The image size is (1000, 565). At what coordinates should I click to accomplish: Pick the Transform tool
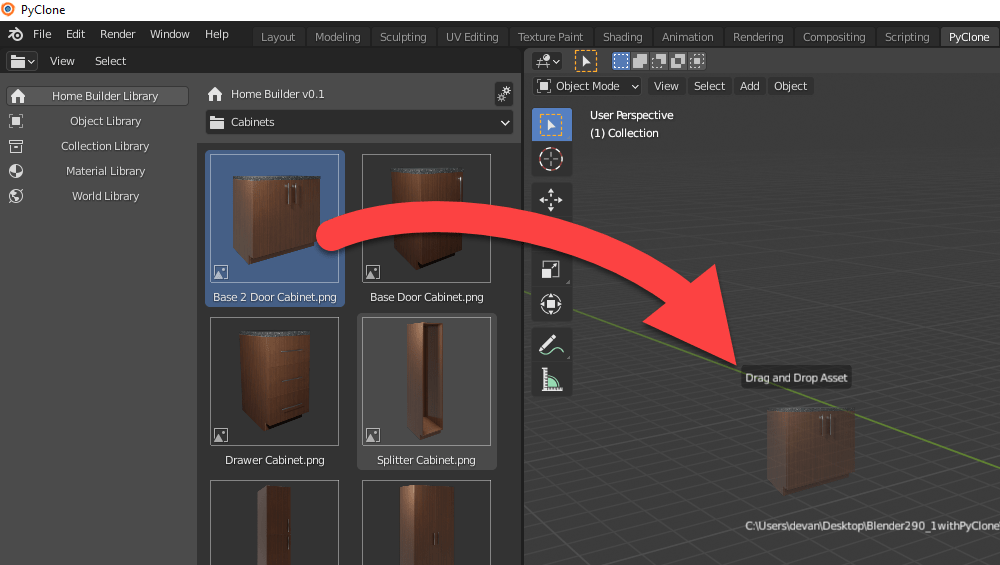[x=551, y=304]
